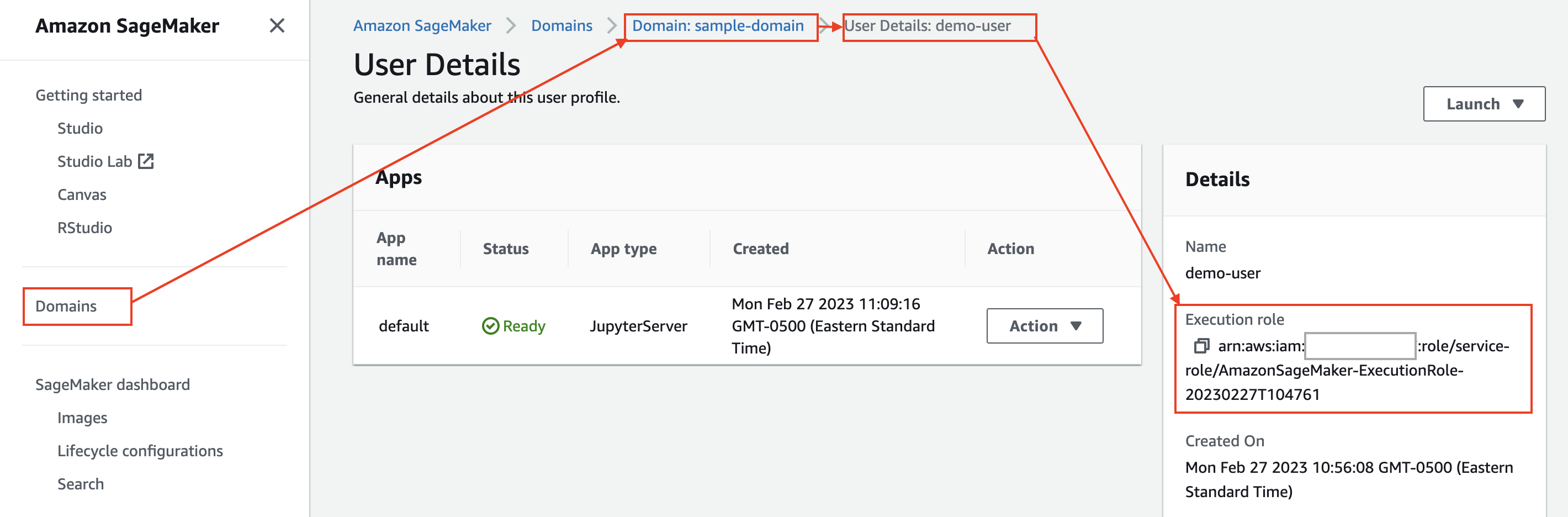Open Studio Lab external link icon
Screen dimensions: 1568x517
tap(146, 161)
